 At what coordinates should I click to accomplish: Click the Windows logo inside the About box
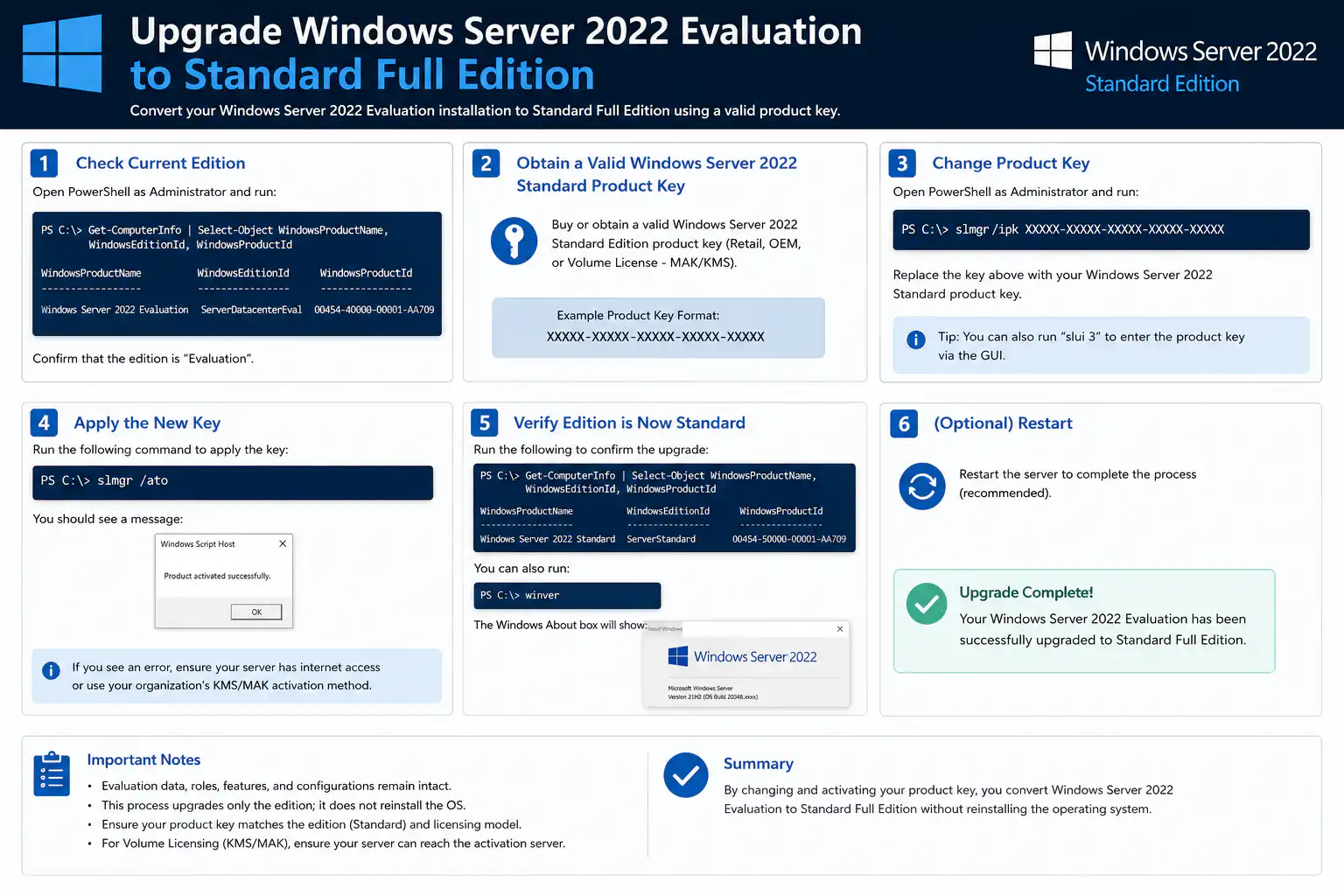(677, 656)
